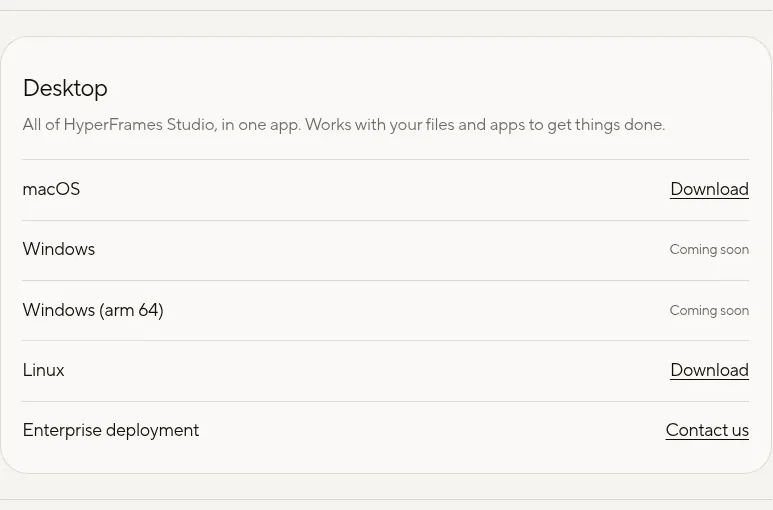The image size is (773, 510).
Task: Click Coming soon in the Windows row
Action: click(709, 250)
